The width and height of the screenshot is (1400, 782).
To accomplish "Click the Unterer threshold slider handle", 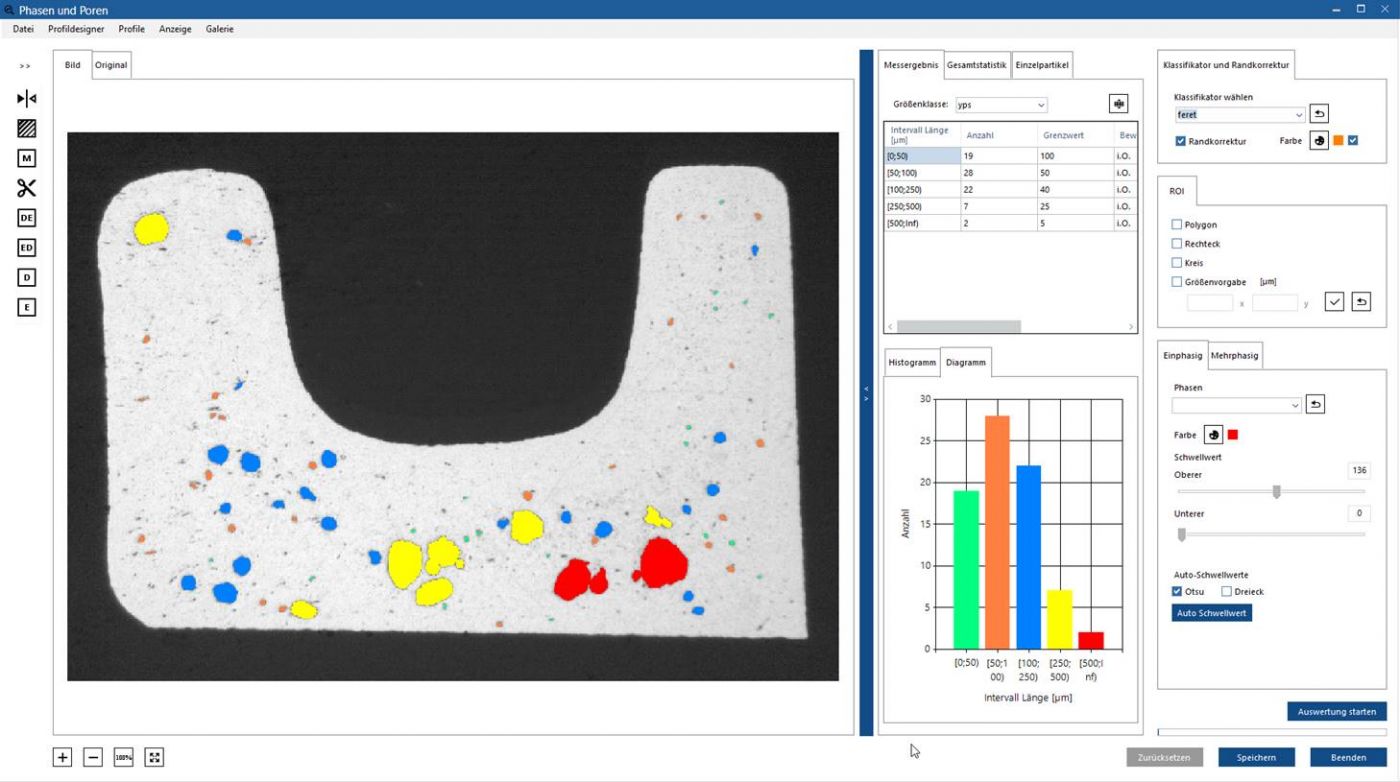I will (x=1181, y=534).
